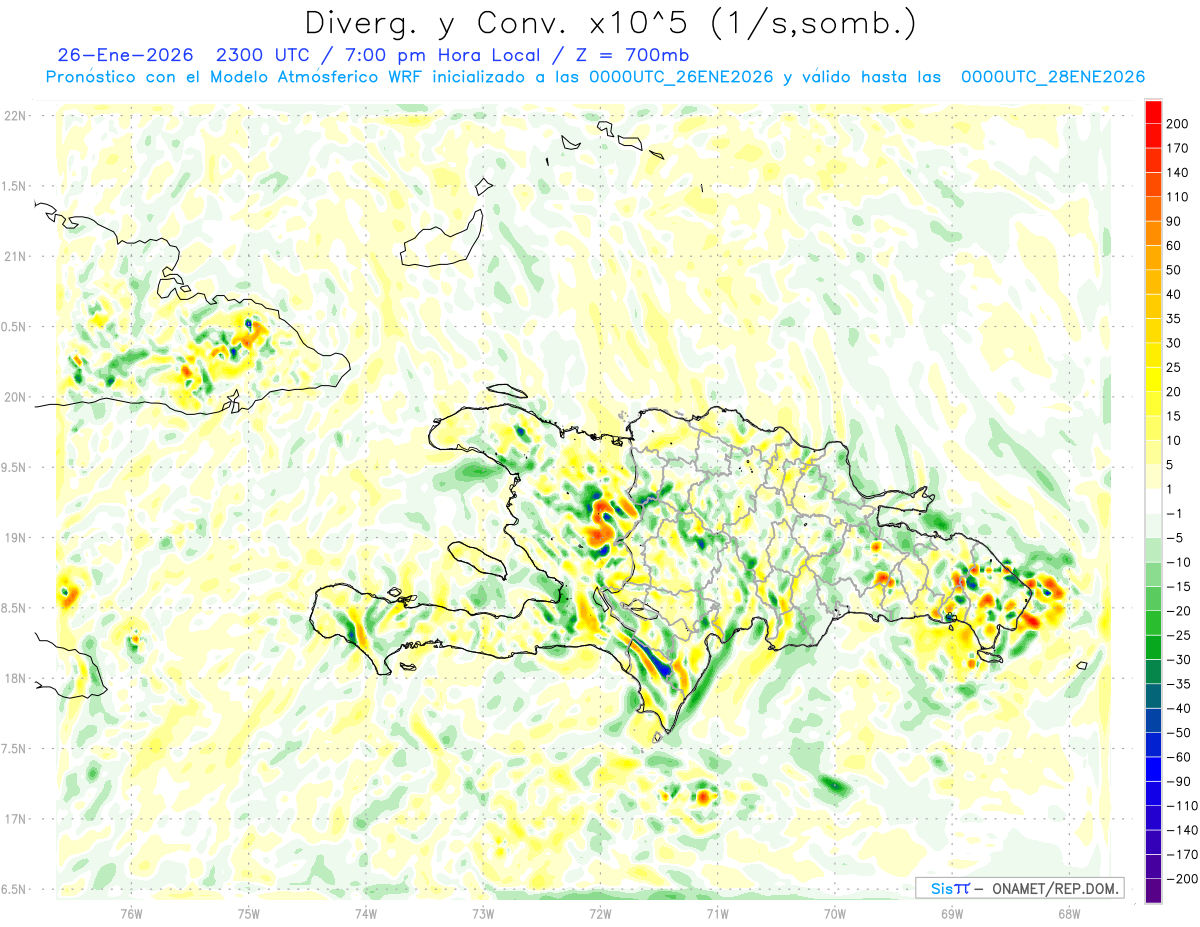Click the "-110" colorbar label
Viewport: 1200px width, 927px height.
coord(1181,806)
